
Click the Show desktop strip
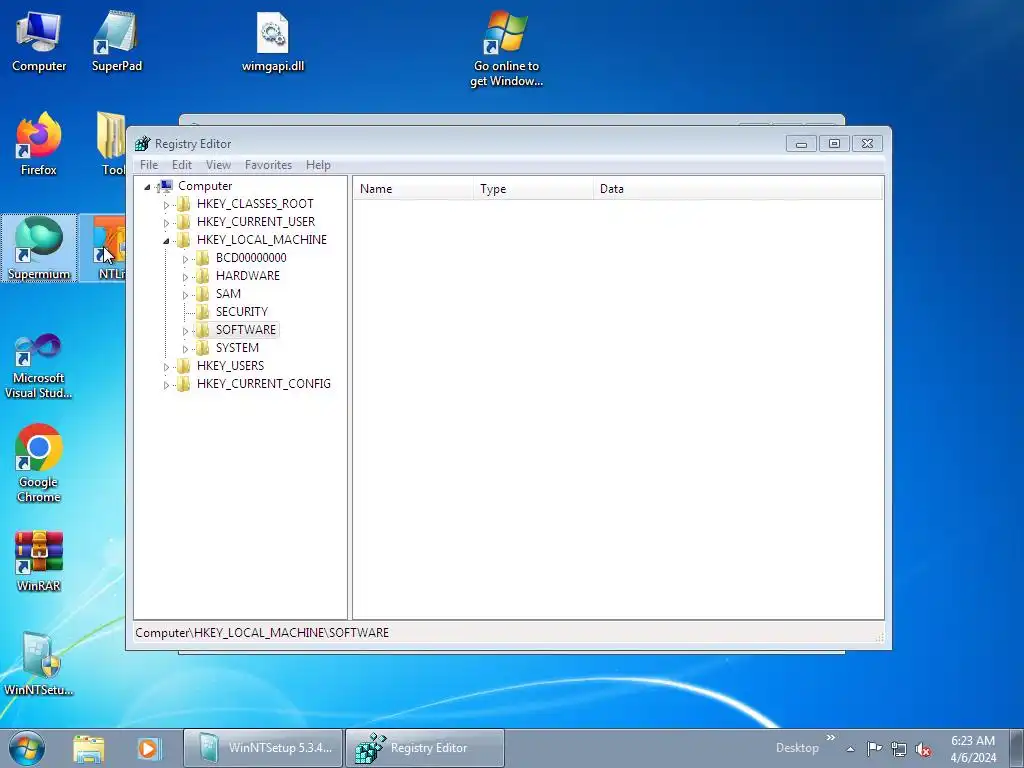tap(1017, 748)
